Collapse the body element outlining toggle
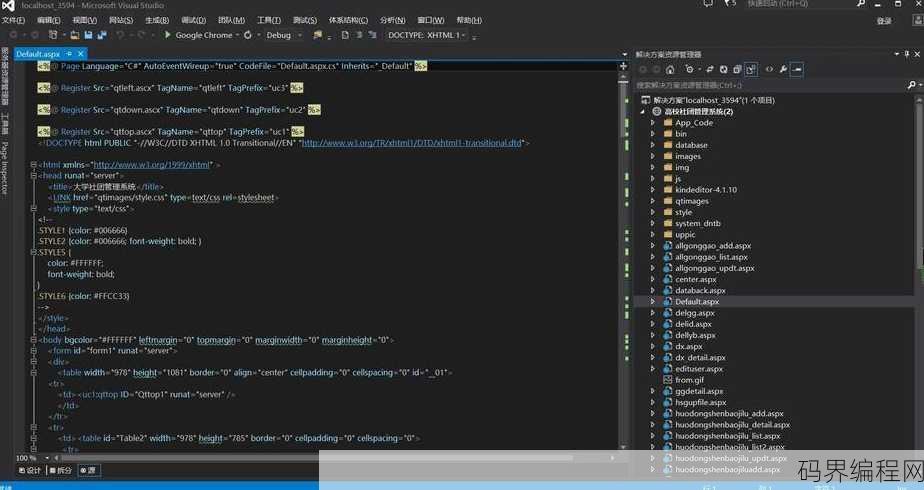This screenshot has height=490, width=924. (x=34, y=340)
